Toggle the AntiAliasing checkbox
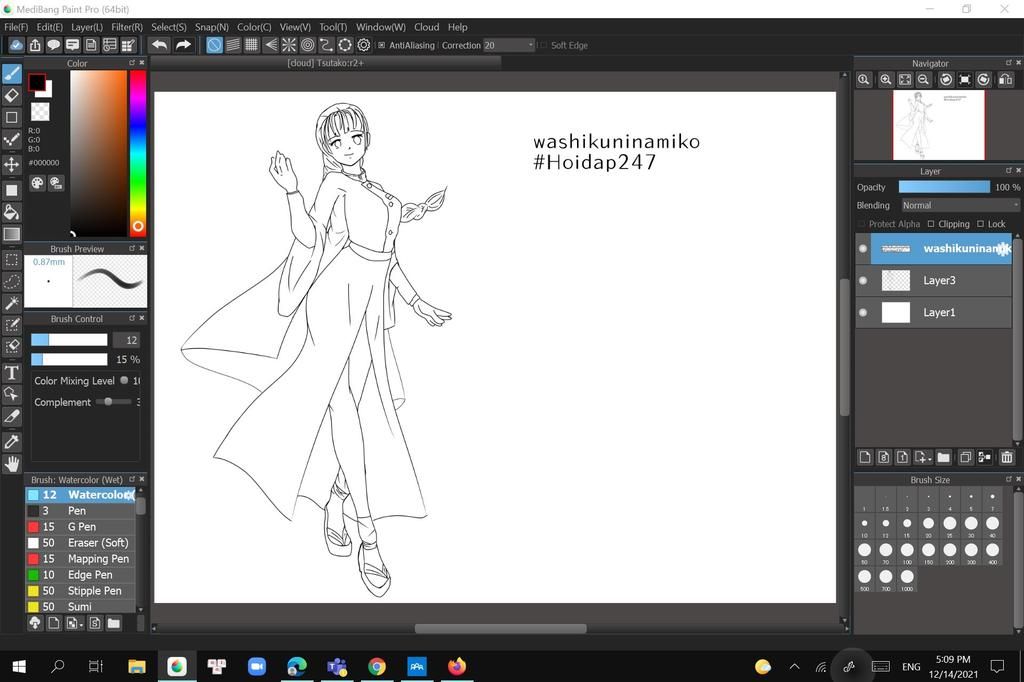 [x=381, y=46]
